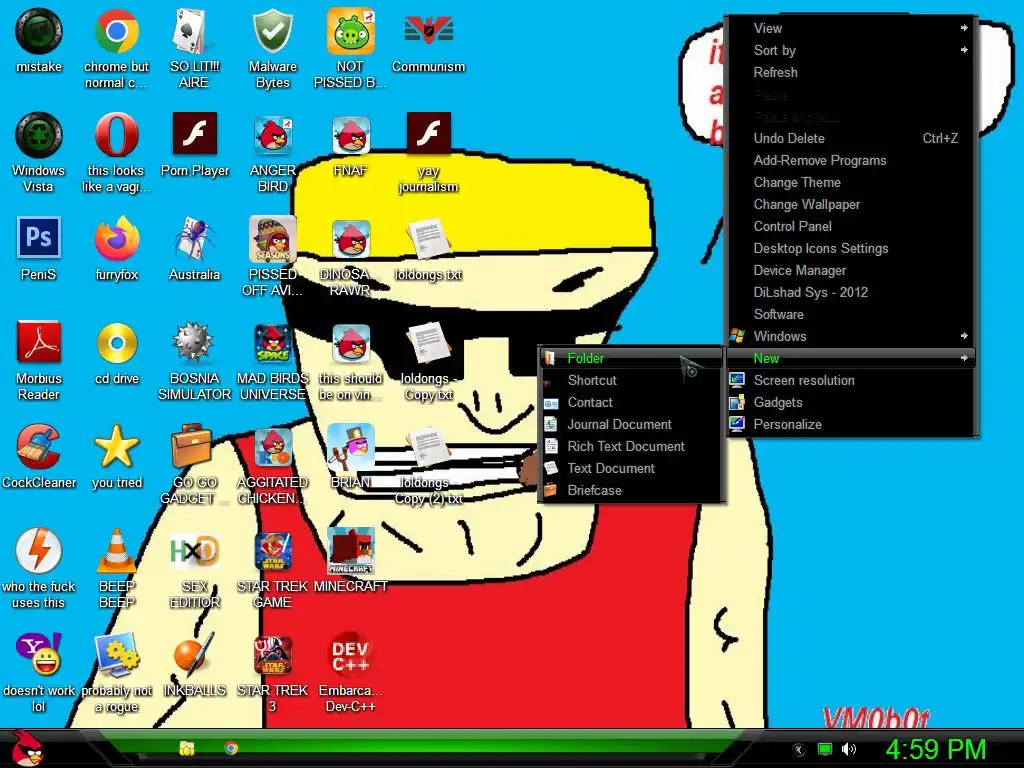Click the volume speaker tray icon
1024x768 pixels.
(849, 749)
